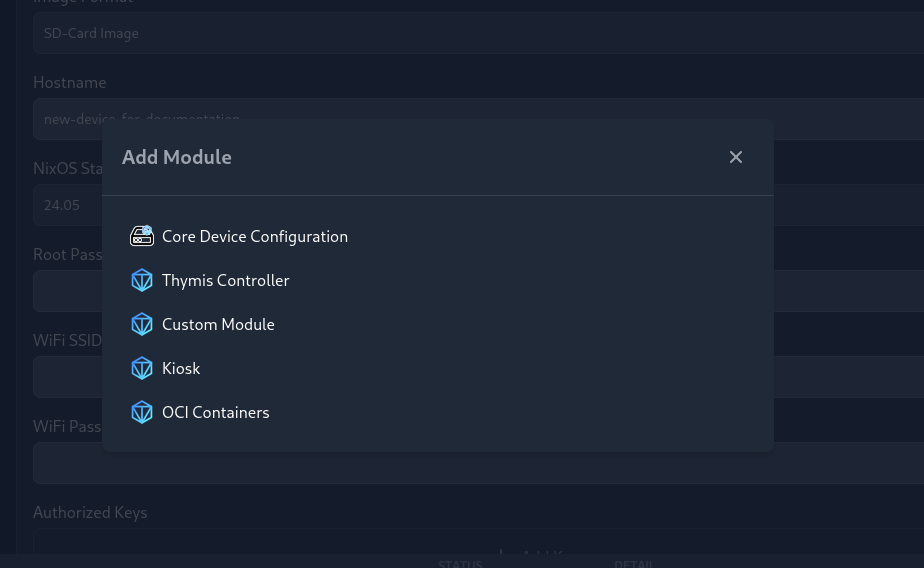Click the Authorized Keys label
Image resolution: width=924 pixels, height=568 pixels.
tap(90, 513)
